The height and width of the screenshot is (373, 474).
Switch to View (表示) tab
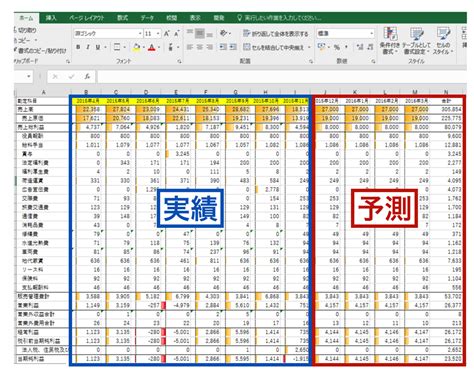click(195, 18)
